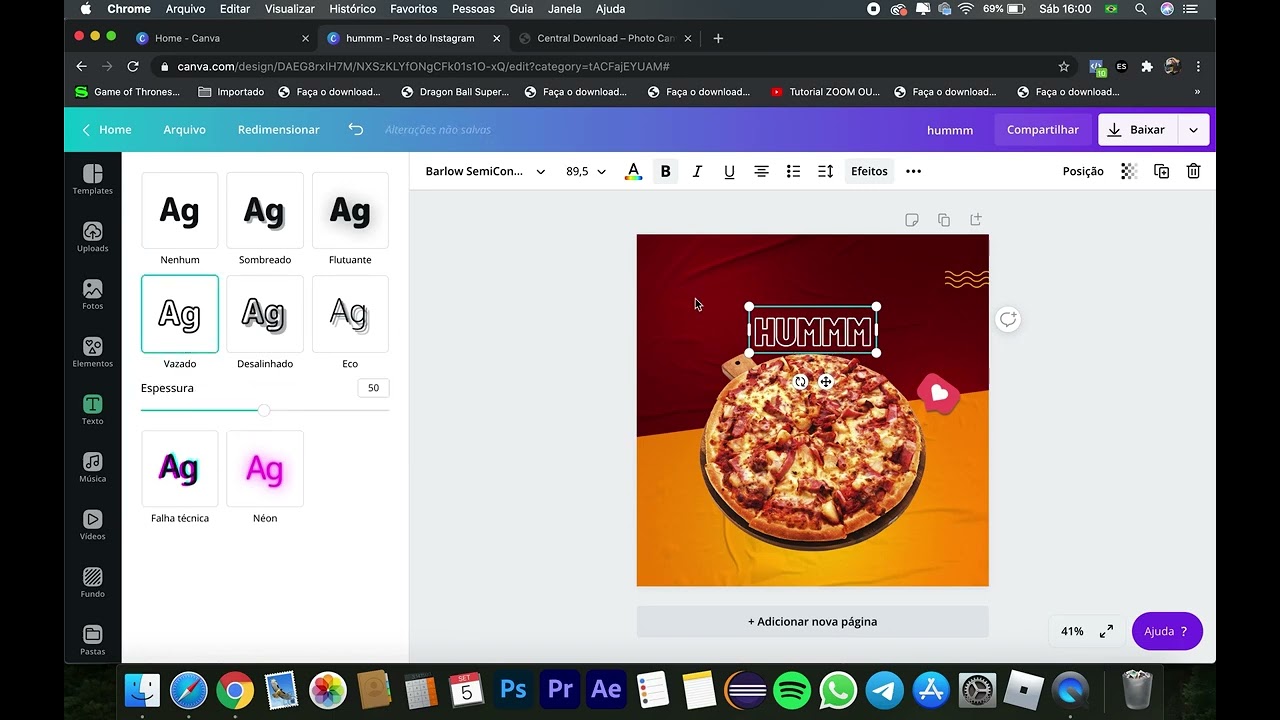Open the transparency checkerboard control
Screen dimensions: 1280x720
(x=1129, y=171)
